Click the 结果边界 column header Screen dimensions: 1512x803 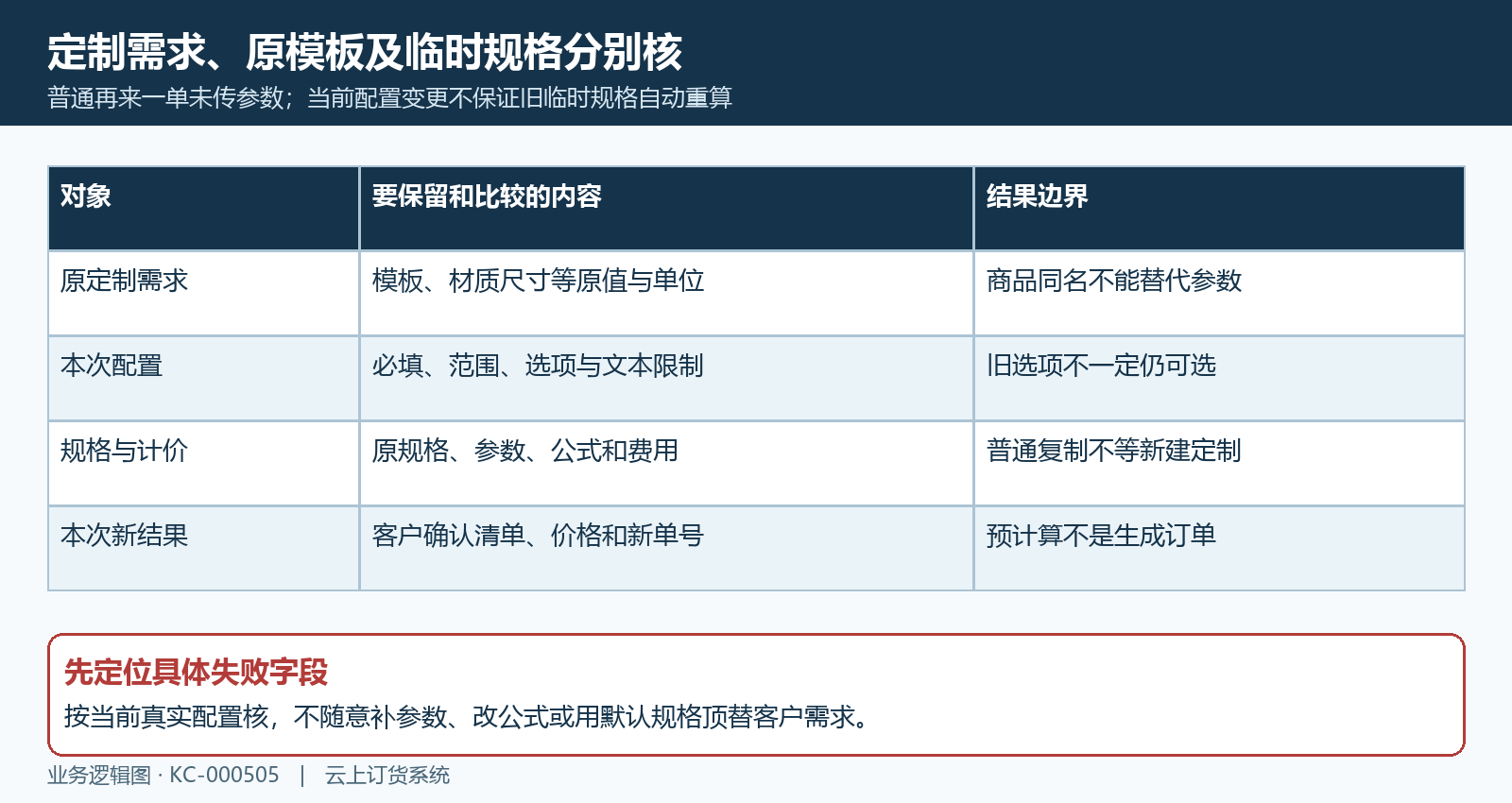pyautogui.click(x=1219, y=209)
